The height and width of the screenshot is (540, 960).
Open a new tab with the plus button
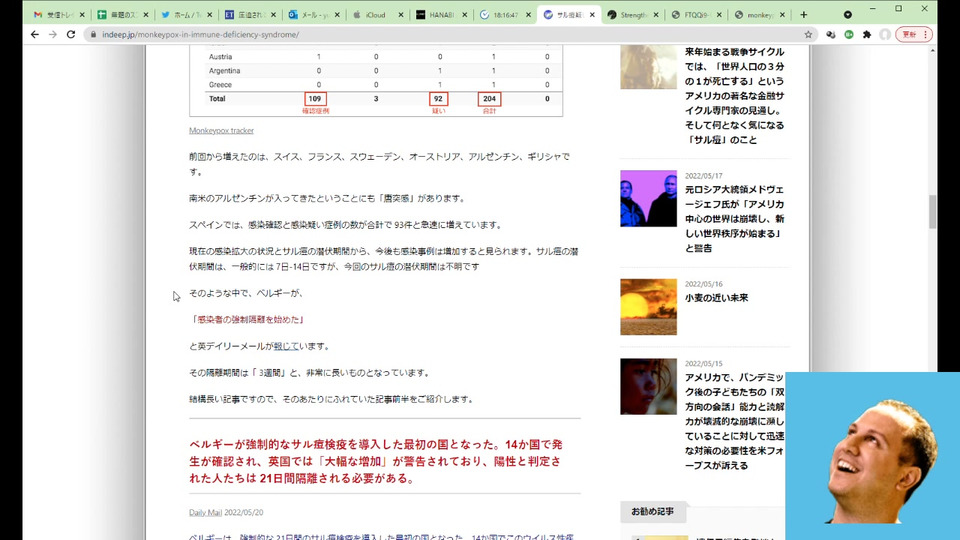click(803, 15)
